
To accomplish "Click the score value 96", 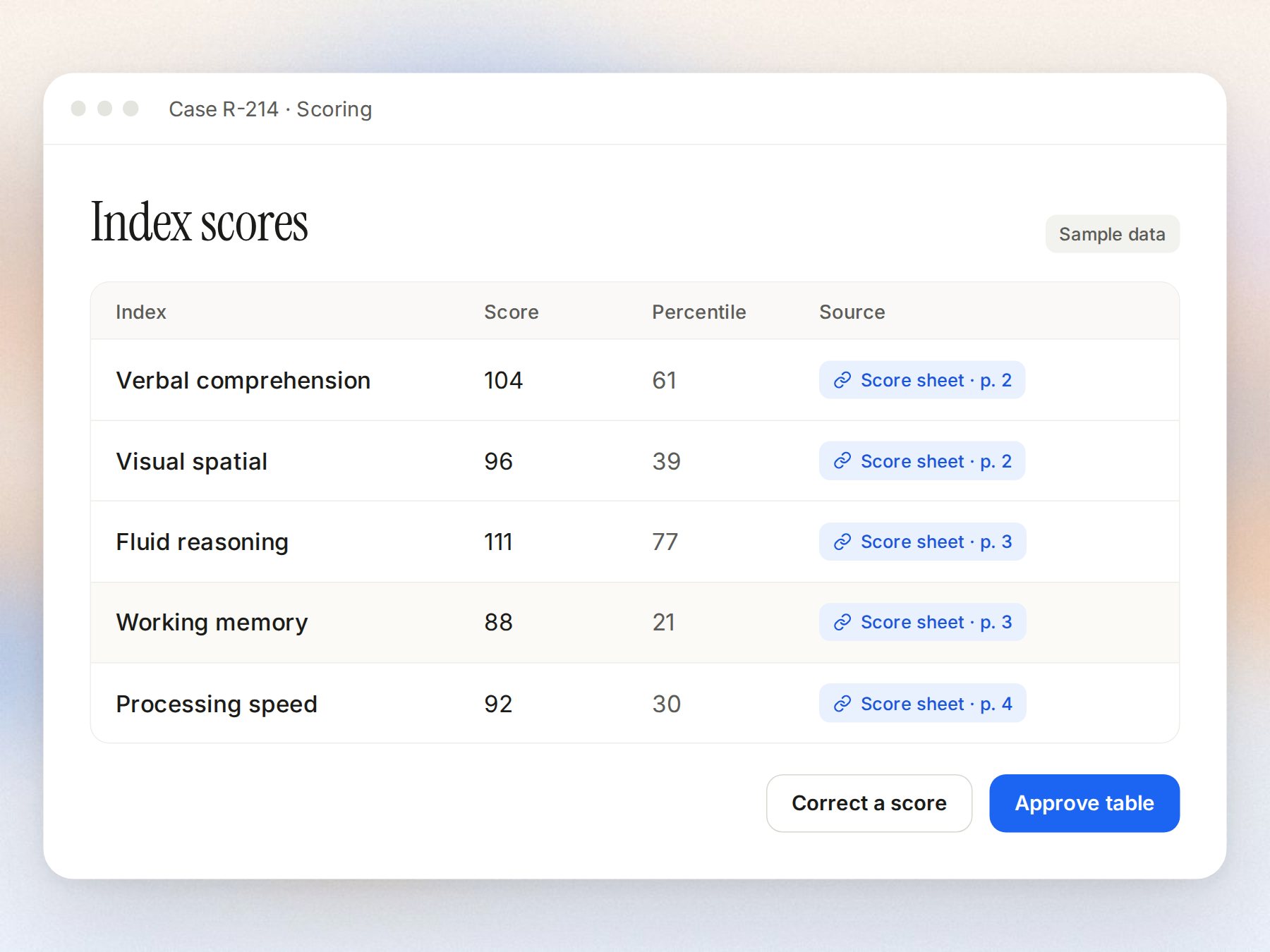I will 498,462.
